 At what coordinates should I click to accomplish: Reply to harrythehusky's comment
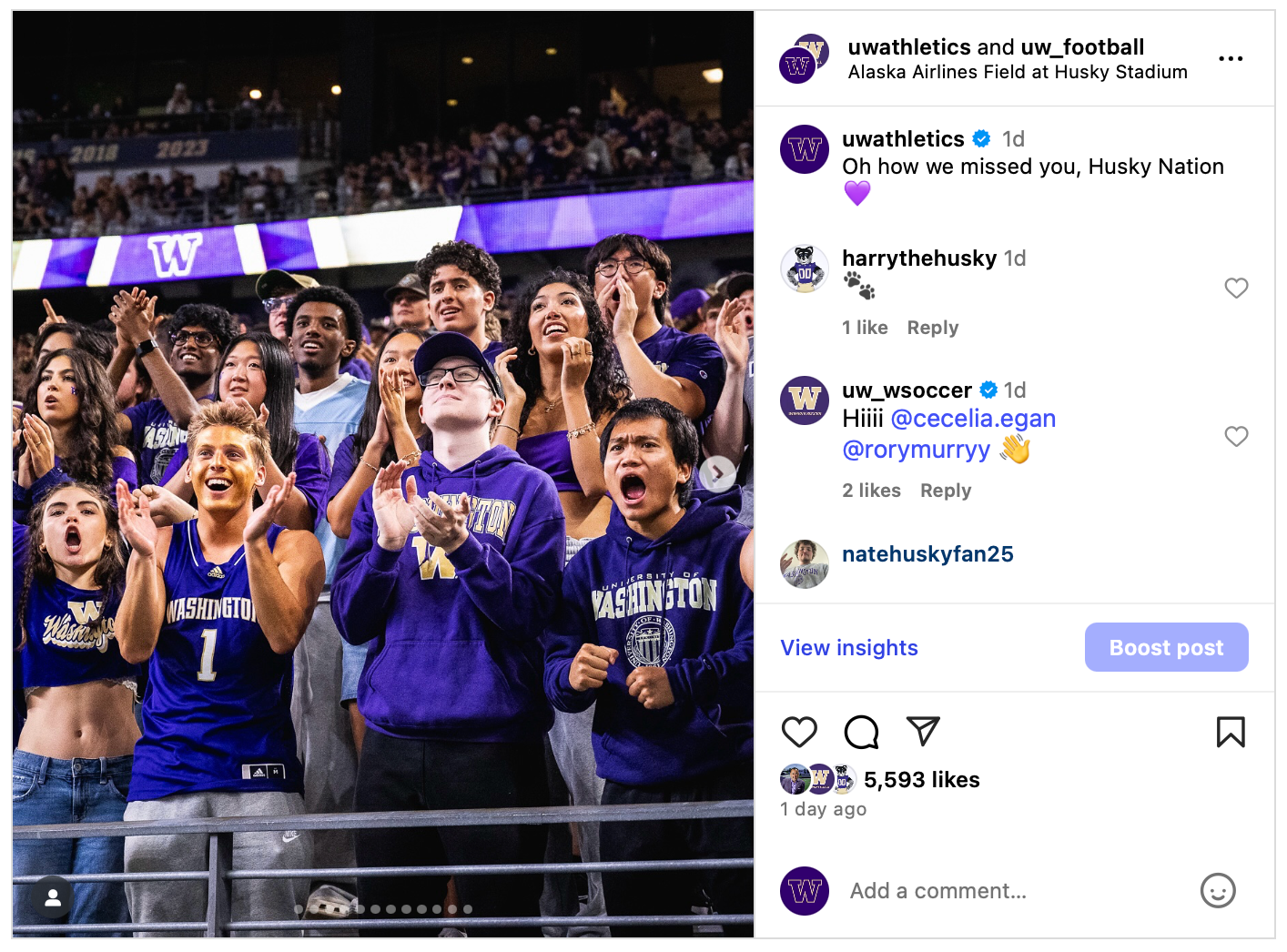[x=932, y=328]
